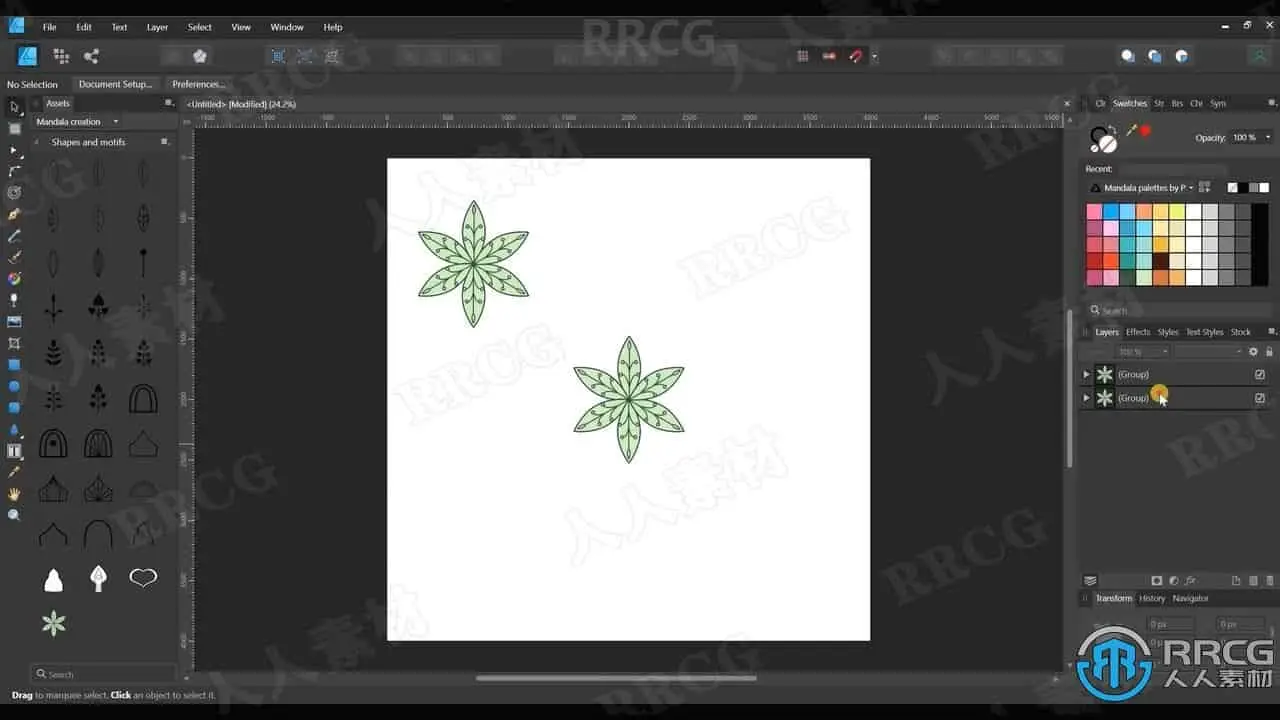Viewport: 1280px width, 720px height.
Task: Select the Pencil tool
Action: click(x=14, y=236)
